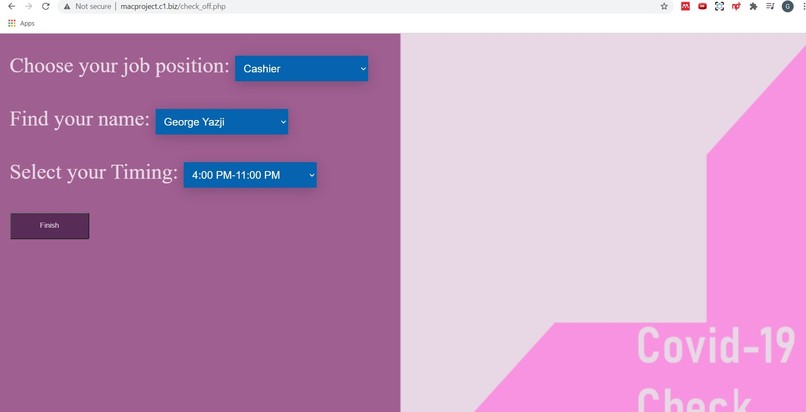Click the 'Select your Timing:' label
The height and width of the screenshot is (412, 806).
pos(94,172)
